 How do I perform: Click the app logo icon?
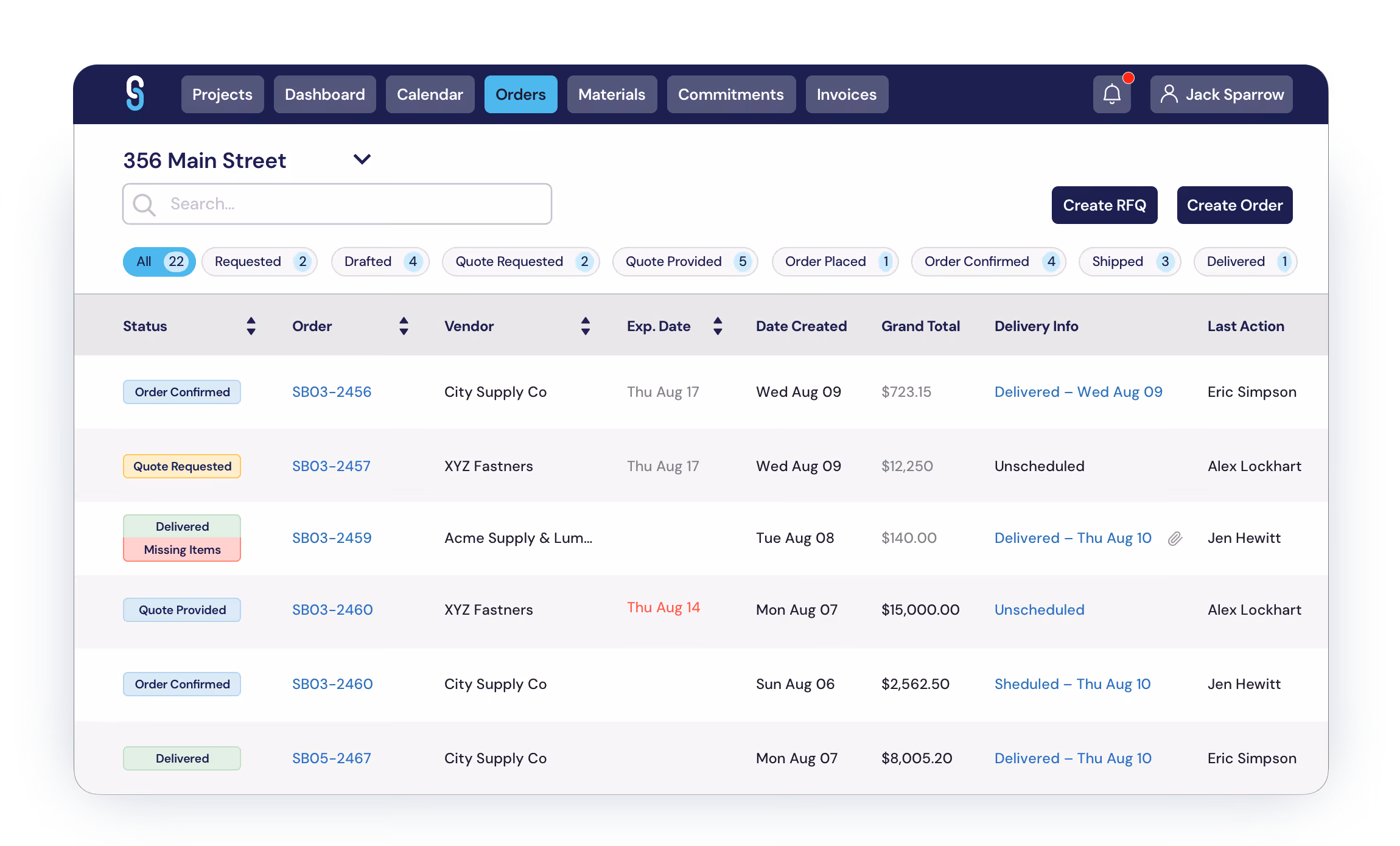(x=135, y=94)
